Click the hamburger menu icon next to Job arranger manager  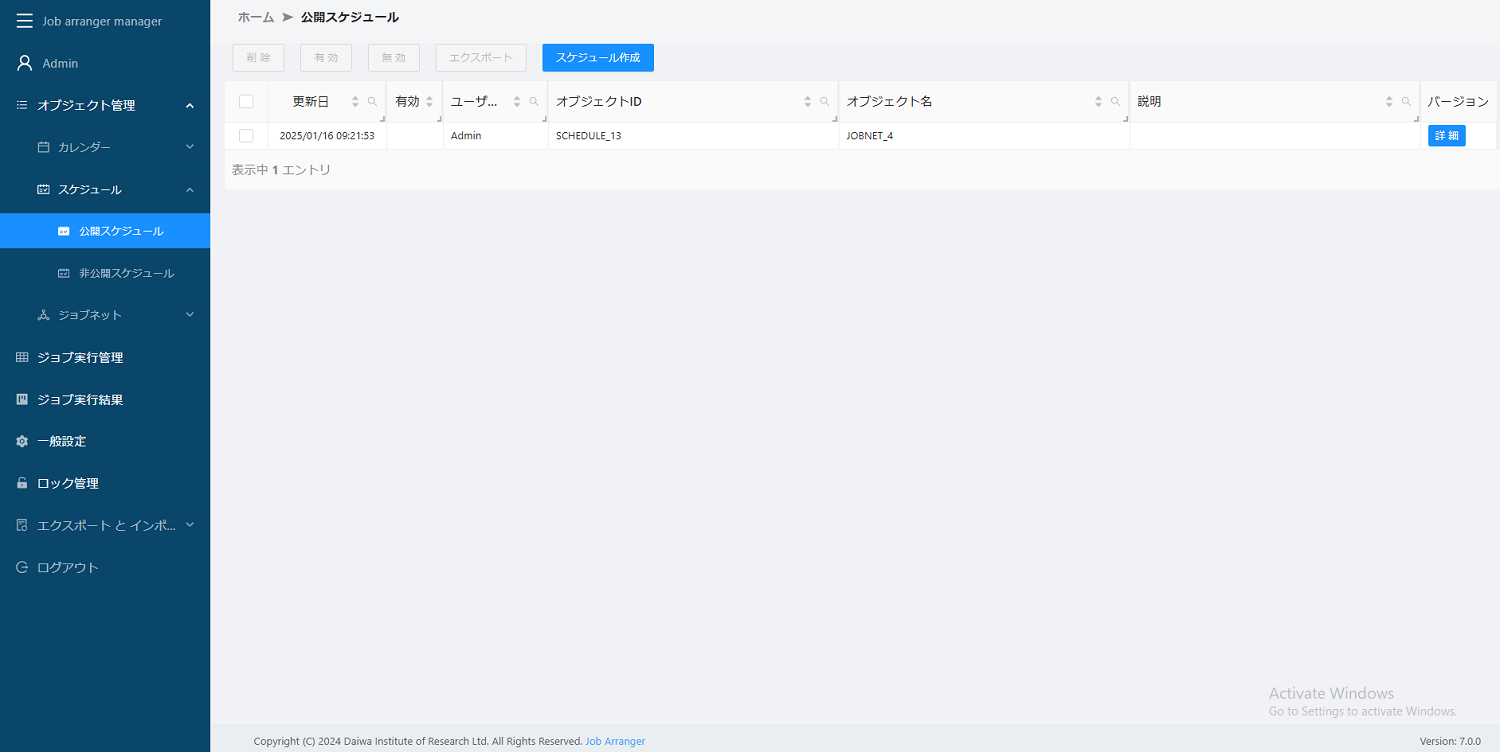tap(24, 20)
